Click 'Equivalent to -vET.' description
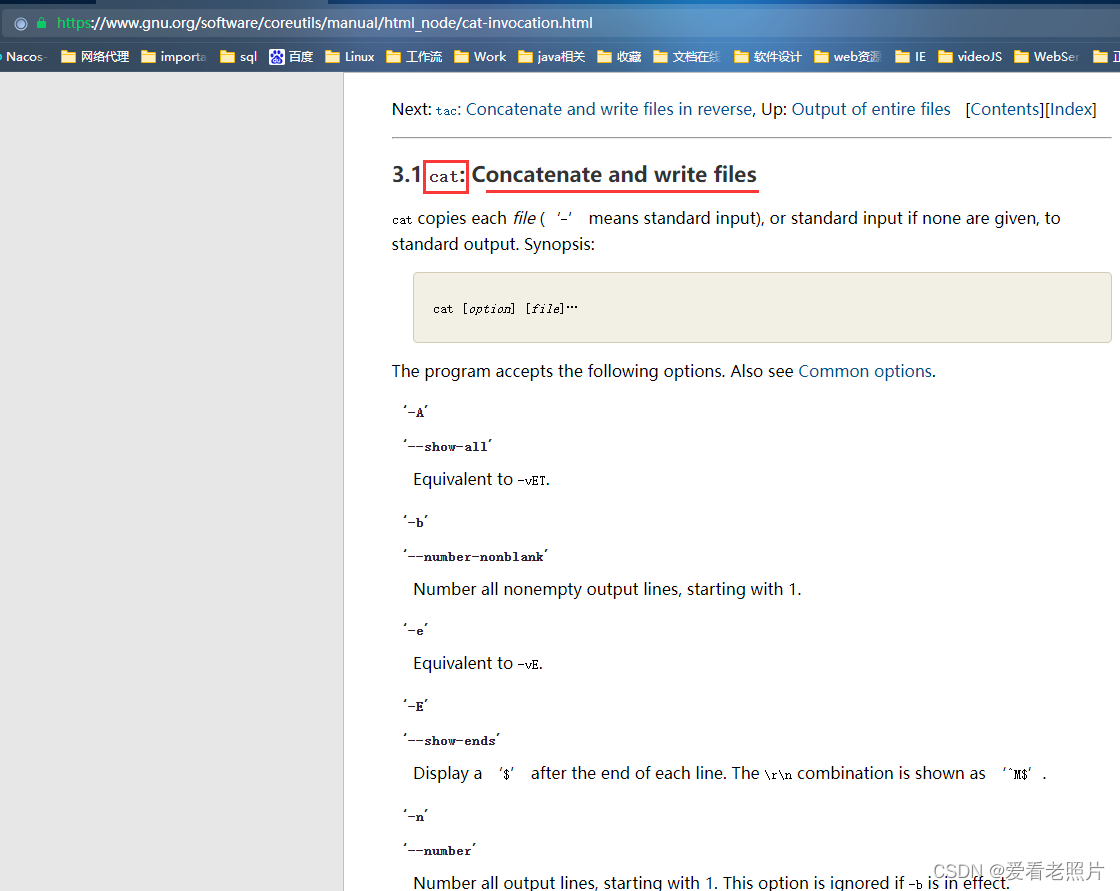This screenshot has width=1120, height=891. (481, 479)
